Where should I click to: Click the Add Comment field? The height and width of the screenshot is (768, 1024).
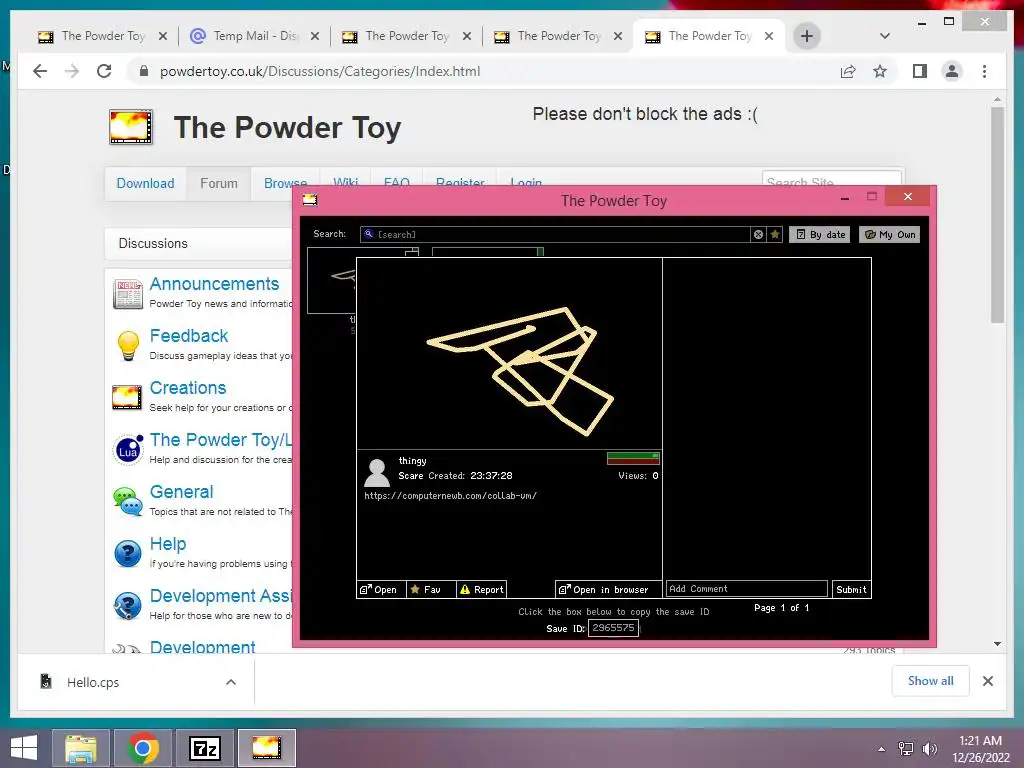click(x=746, y=588)
